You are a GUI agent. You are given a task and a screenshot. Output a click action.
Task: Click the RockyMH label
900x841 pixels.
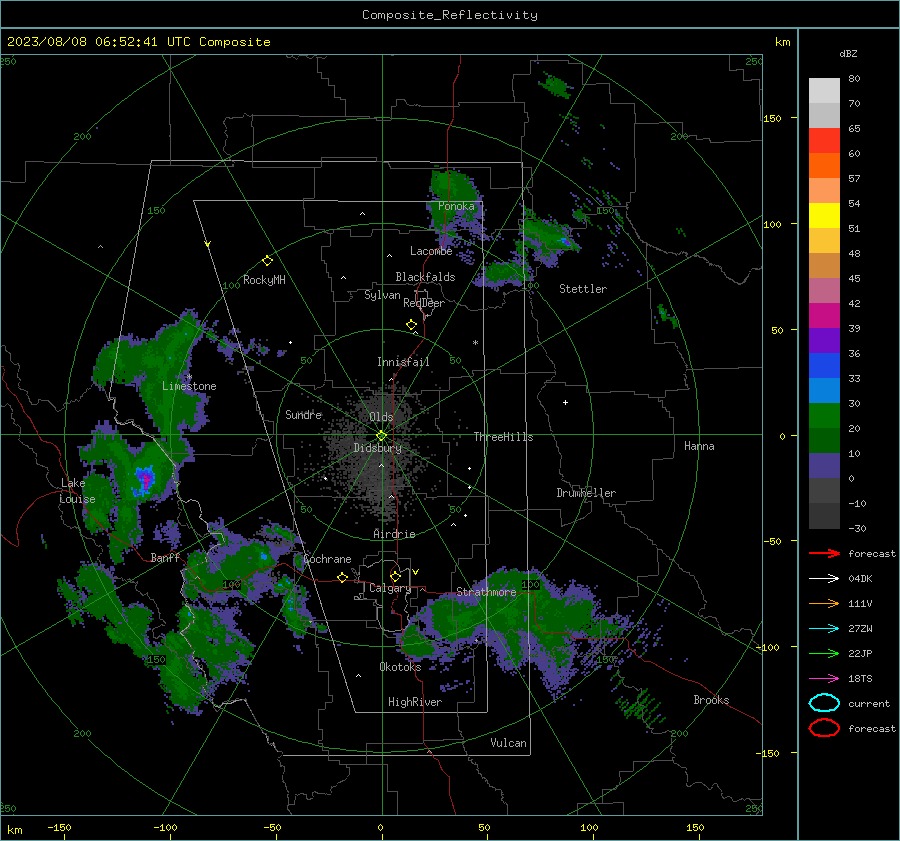(x=264, y=280)
